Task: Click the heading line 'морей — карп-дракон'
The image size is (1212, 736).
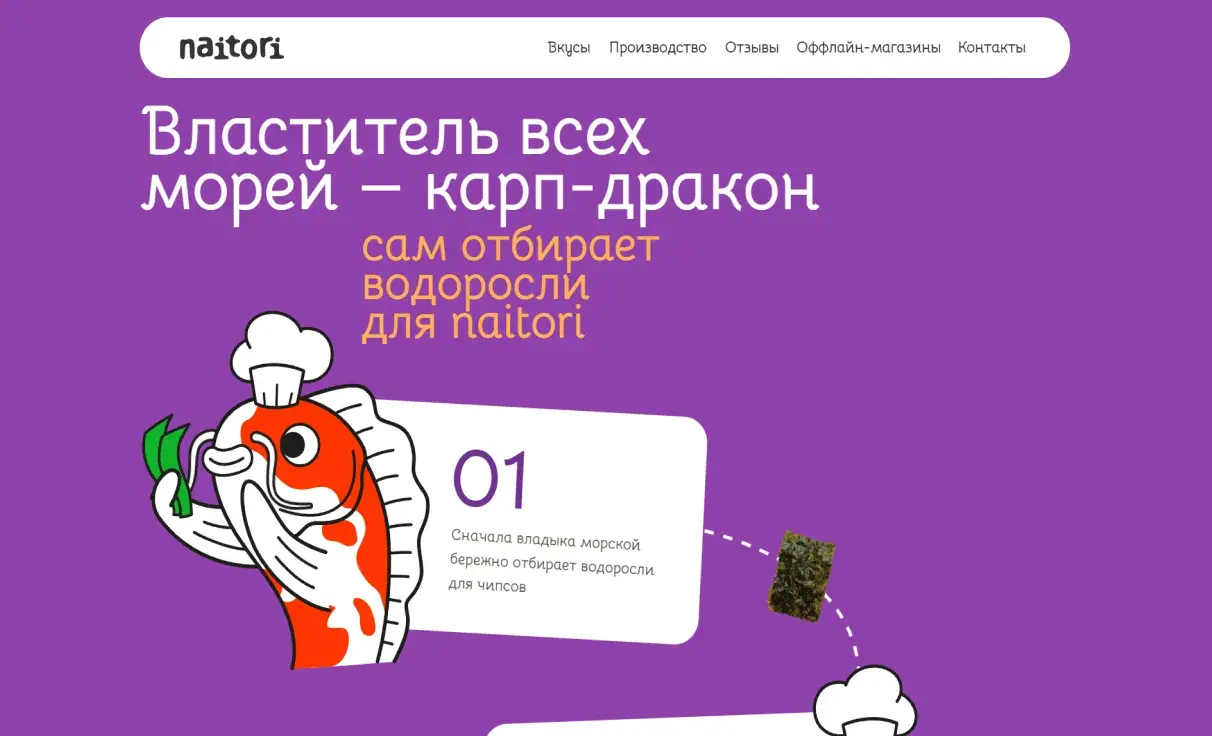Action: point(481,190)
